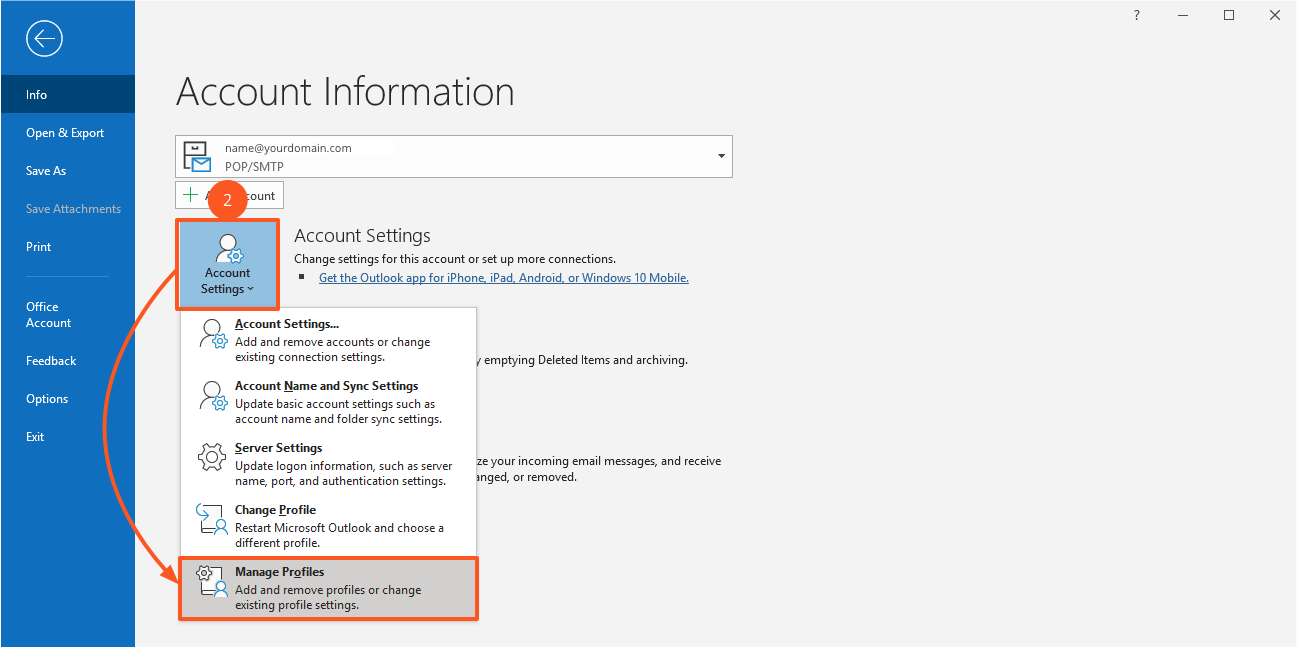Click Exit in the backstage menu

(35, 437)
